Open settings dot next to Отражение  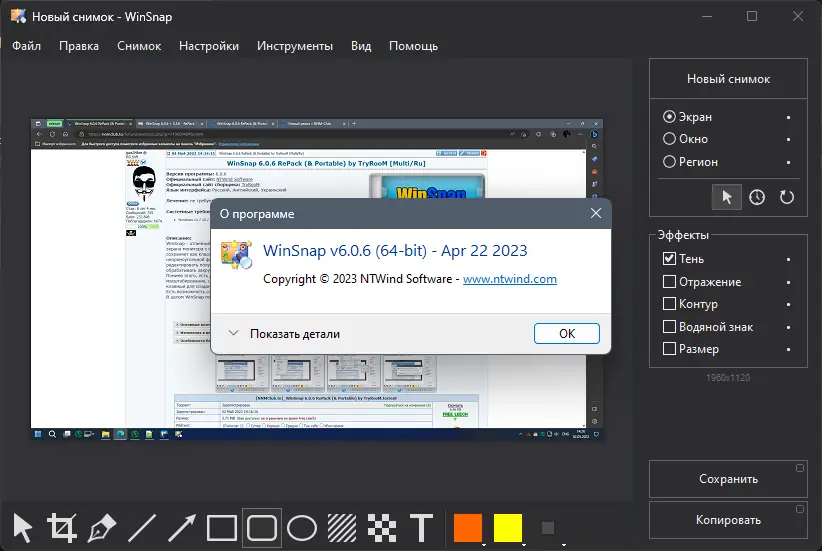pos(788,283)
